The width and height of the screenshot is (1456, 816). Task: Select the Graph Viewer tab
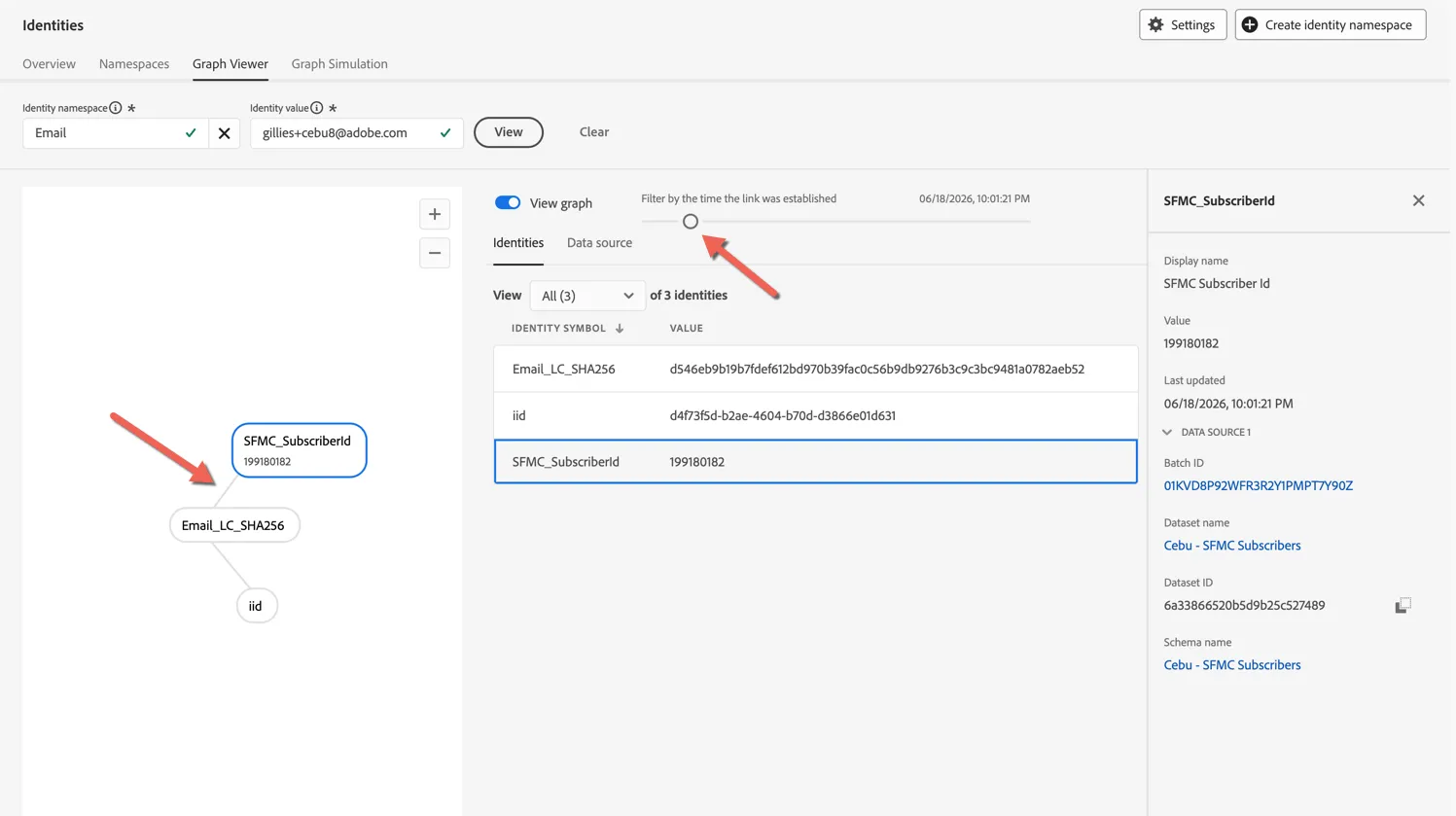(x=231, y=64)
